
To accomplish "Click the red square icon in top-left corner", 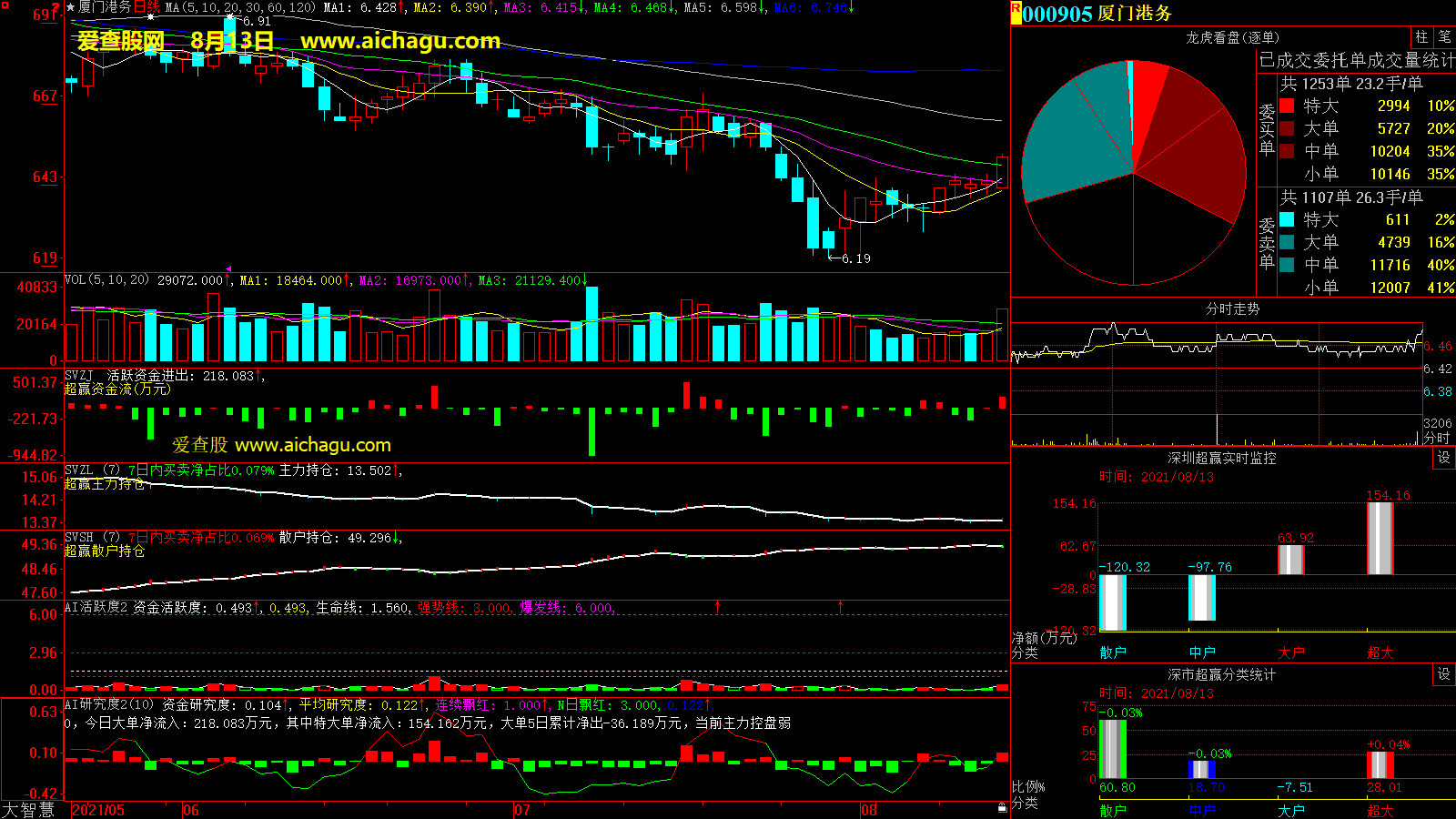I will click(x=5, y=5).
